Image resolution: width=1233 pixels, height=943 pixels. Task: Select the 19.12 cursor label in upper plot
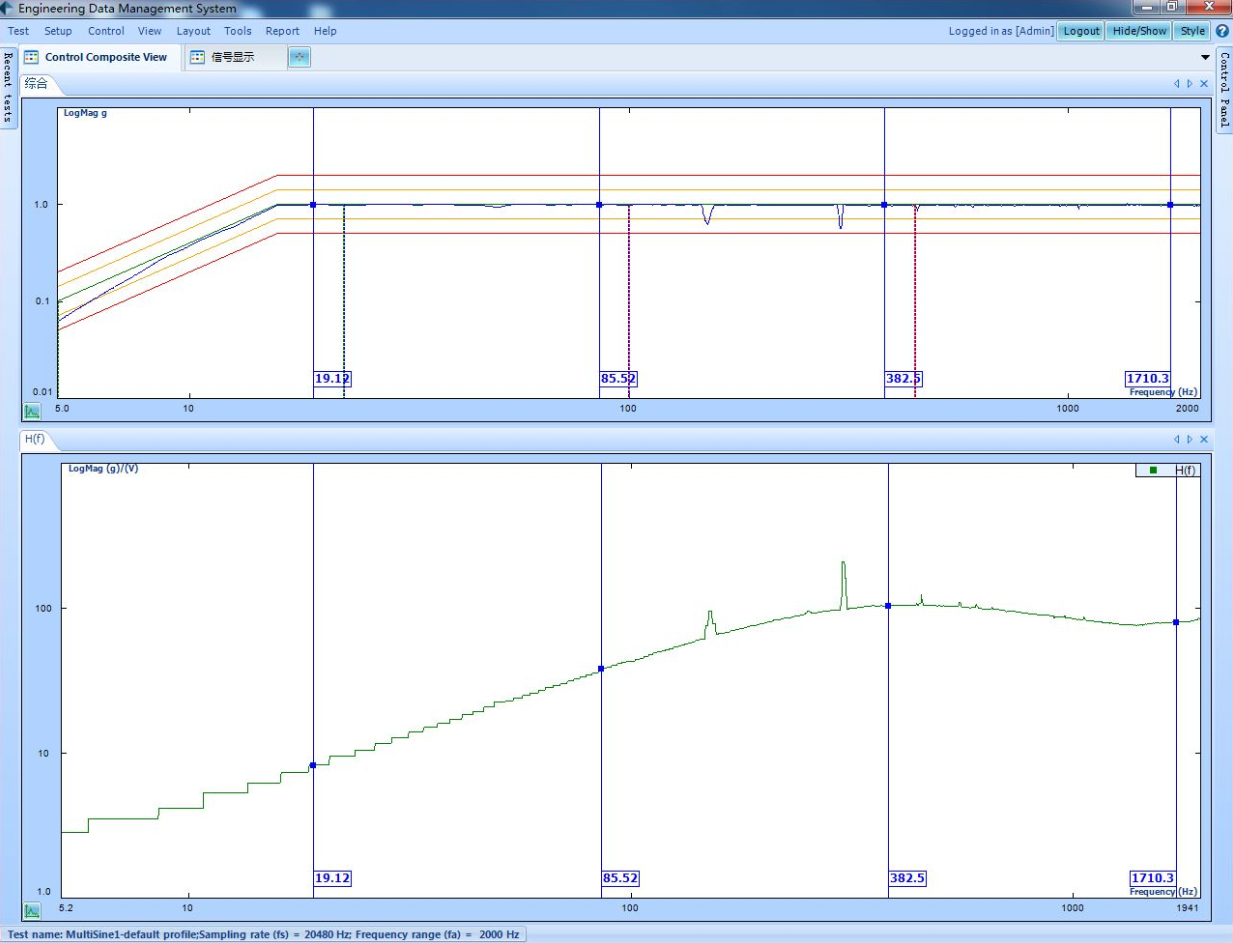[x=333, y=379]
